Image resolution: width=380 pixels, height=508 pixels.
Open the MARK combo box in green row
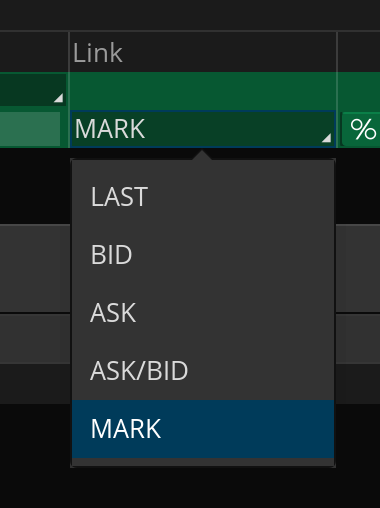(x=203, y=129)
